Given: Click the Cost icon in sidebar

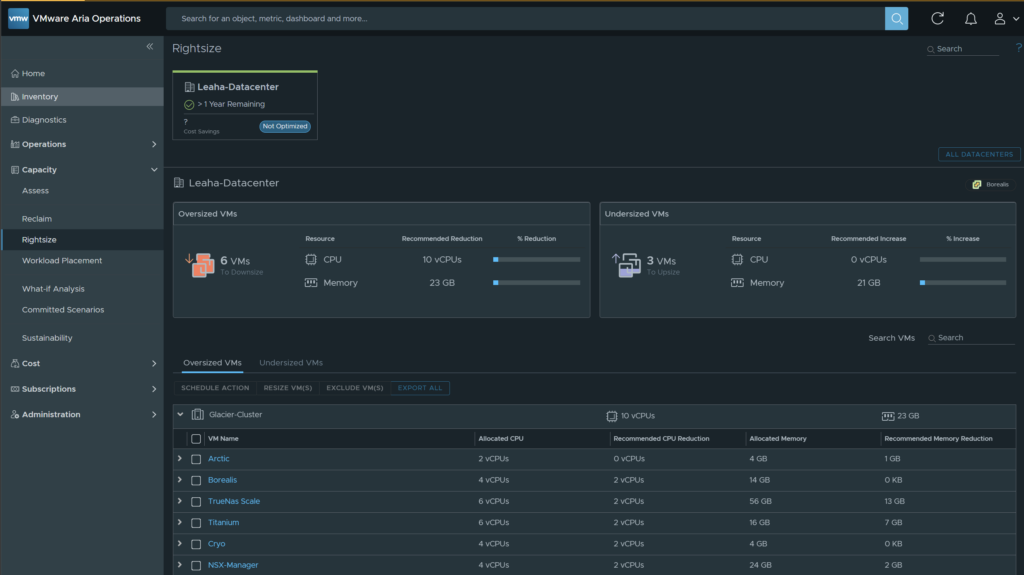Looking at the screenshot, I should tap(14, 363).
